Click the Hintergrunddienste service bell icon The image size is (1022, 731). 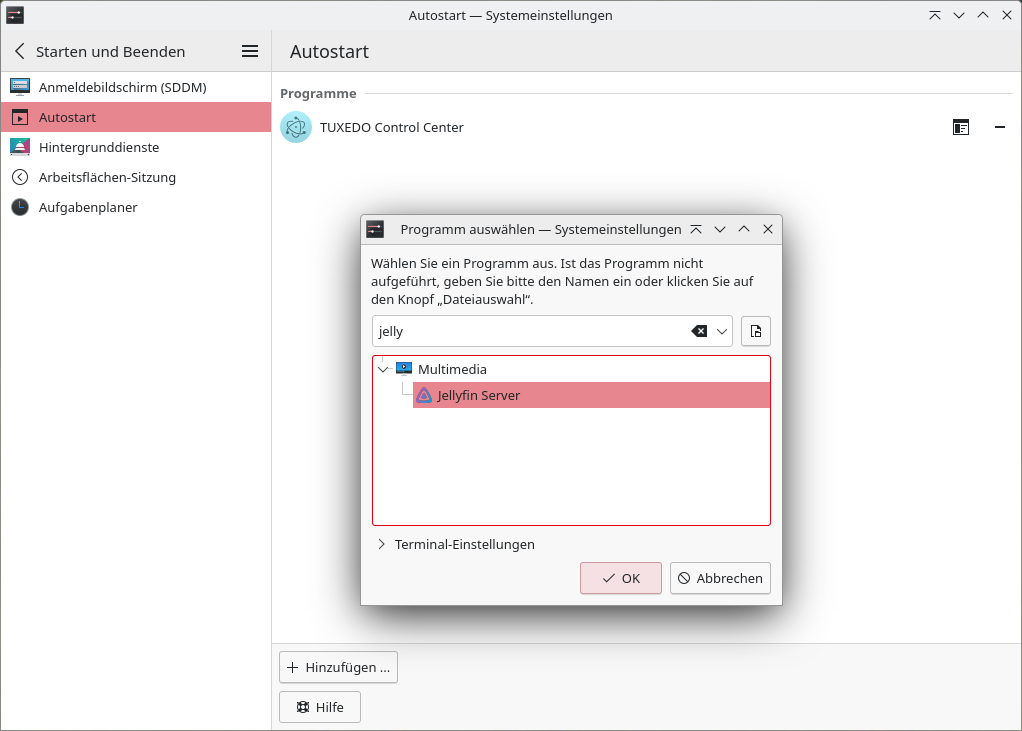[x=19, y=147]
